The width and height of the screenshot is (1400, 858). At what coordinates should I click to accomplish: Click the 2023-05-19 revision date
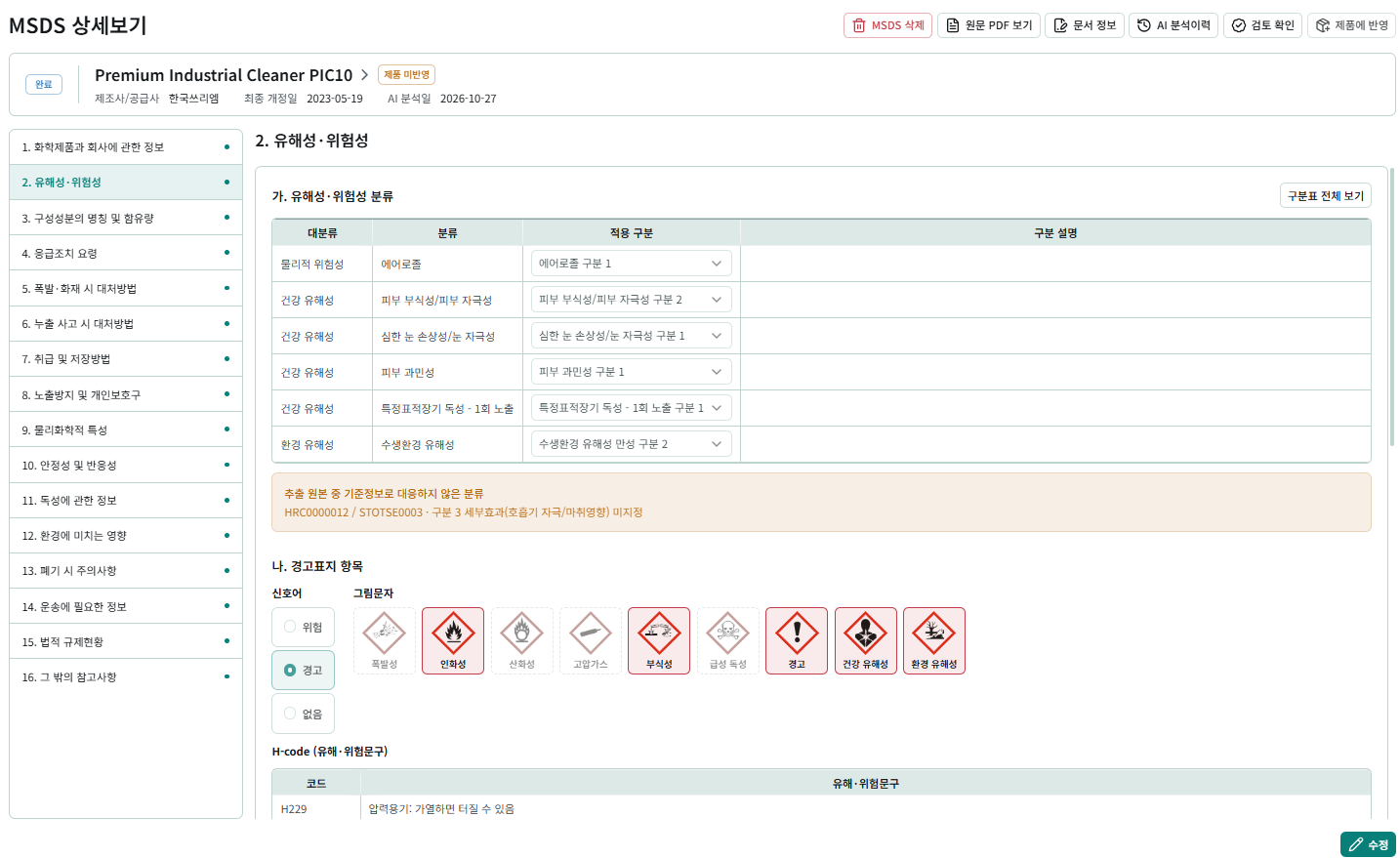pyautogui.click(x=335, y=99)
